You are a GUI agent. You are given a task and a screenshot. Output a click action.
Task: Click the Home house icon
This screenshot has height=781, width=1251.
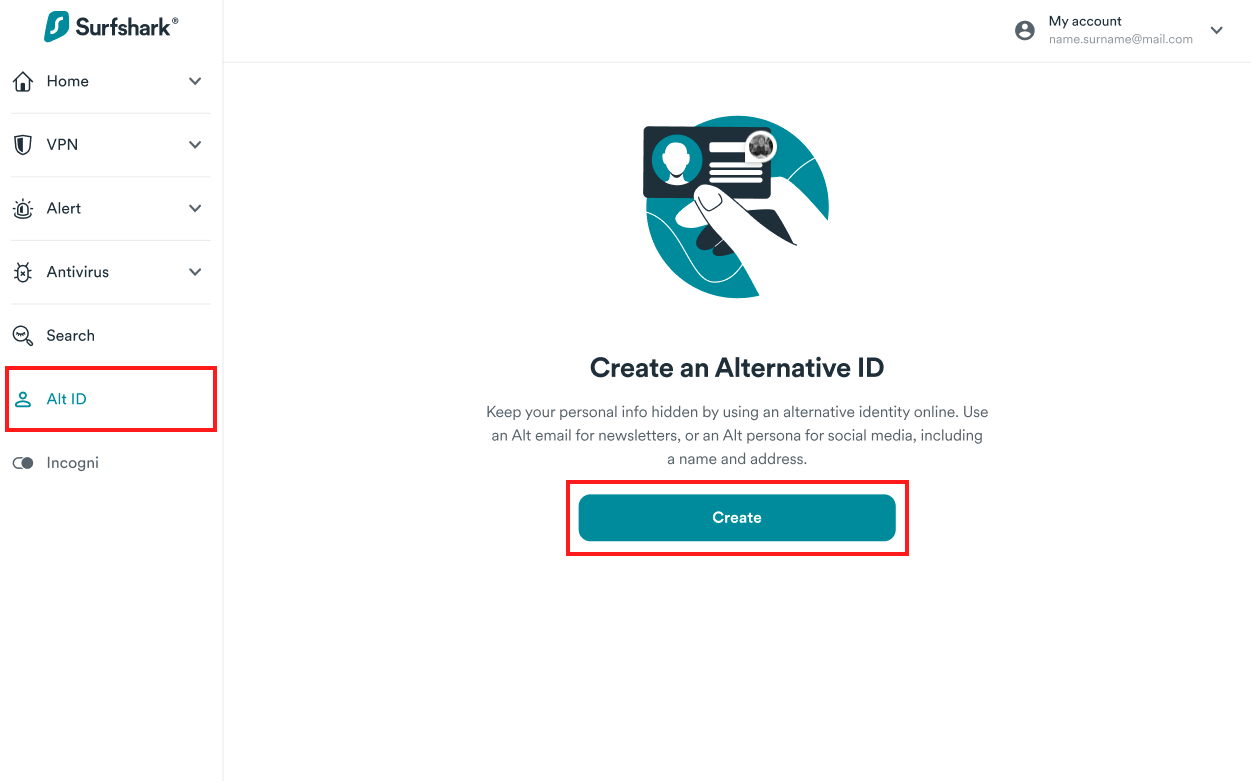pyautogui.click(x=22, y=82)
